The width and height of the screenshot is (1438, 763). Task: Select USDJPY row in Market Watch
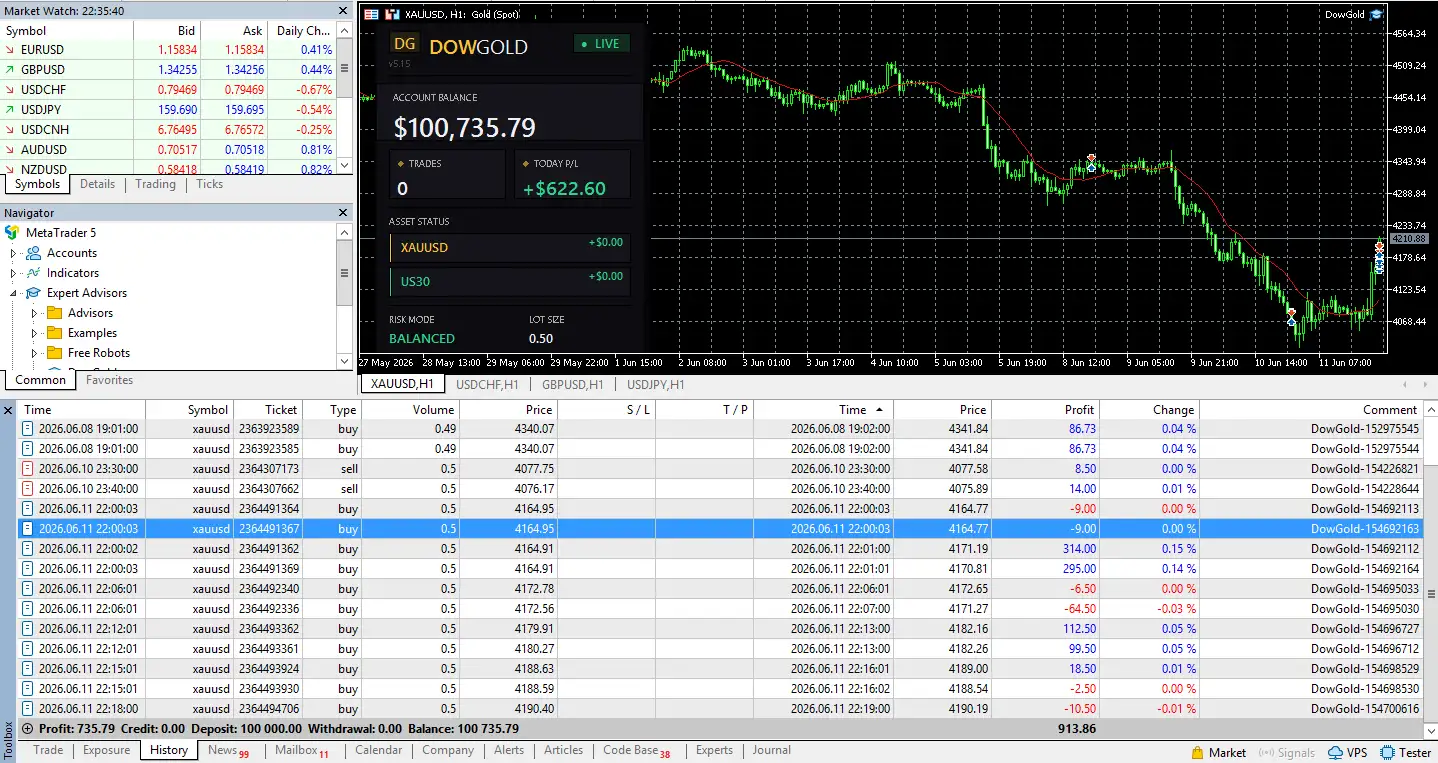tap(168, 110)
